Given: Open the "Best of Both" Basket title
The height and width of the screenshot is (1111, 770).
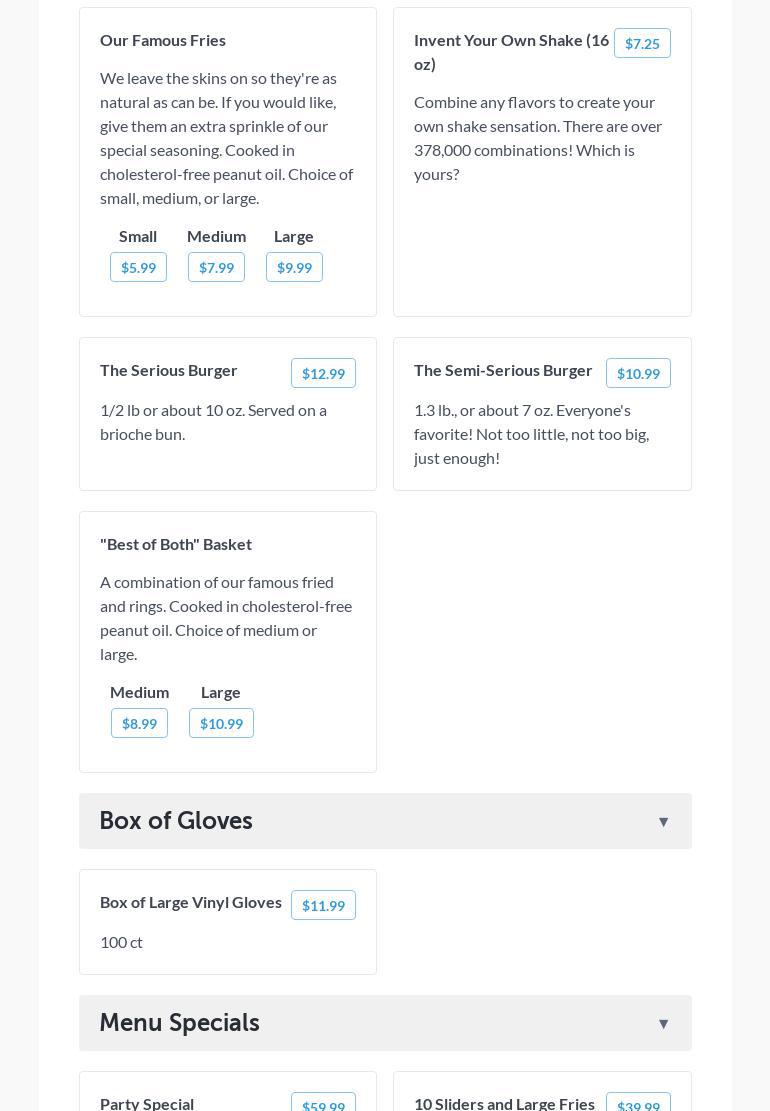Looking at the screenshot, I should tap(176, 544).
